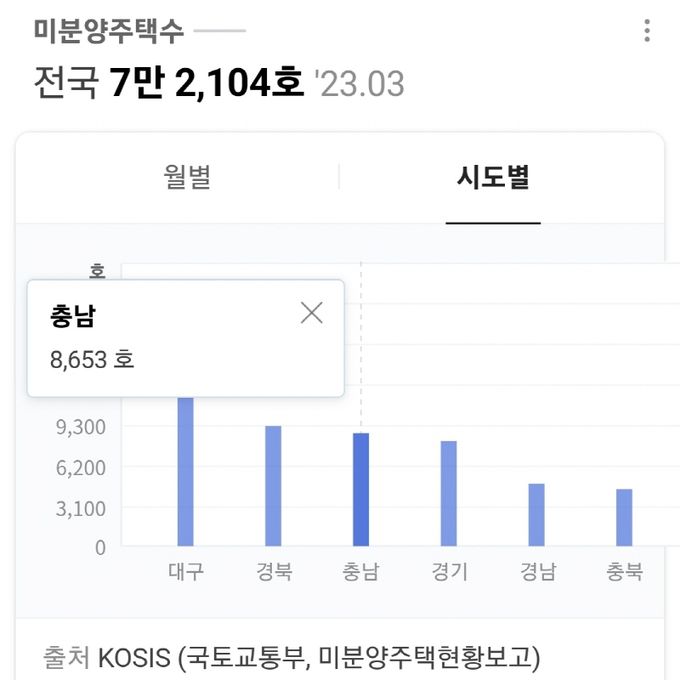The height and width of the screenshot is (680, 680).
Task: Click the 경남 x-axis label
Action: (538, 571)
